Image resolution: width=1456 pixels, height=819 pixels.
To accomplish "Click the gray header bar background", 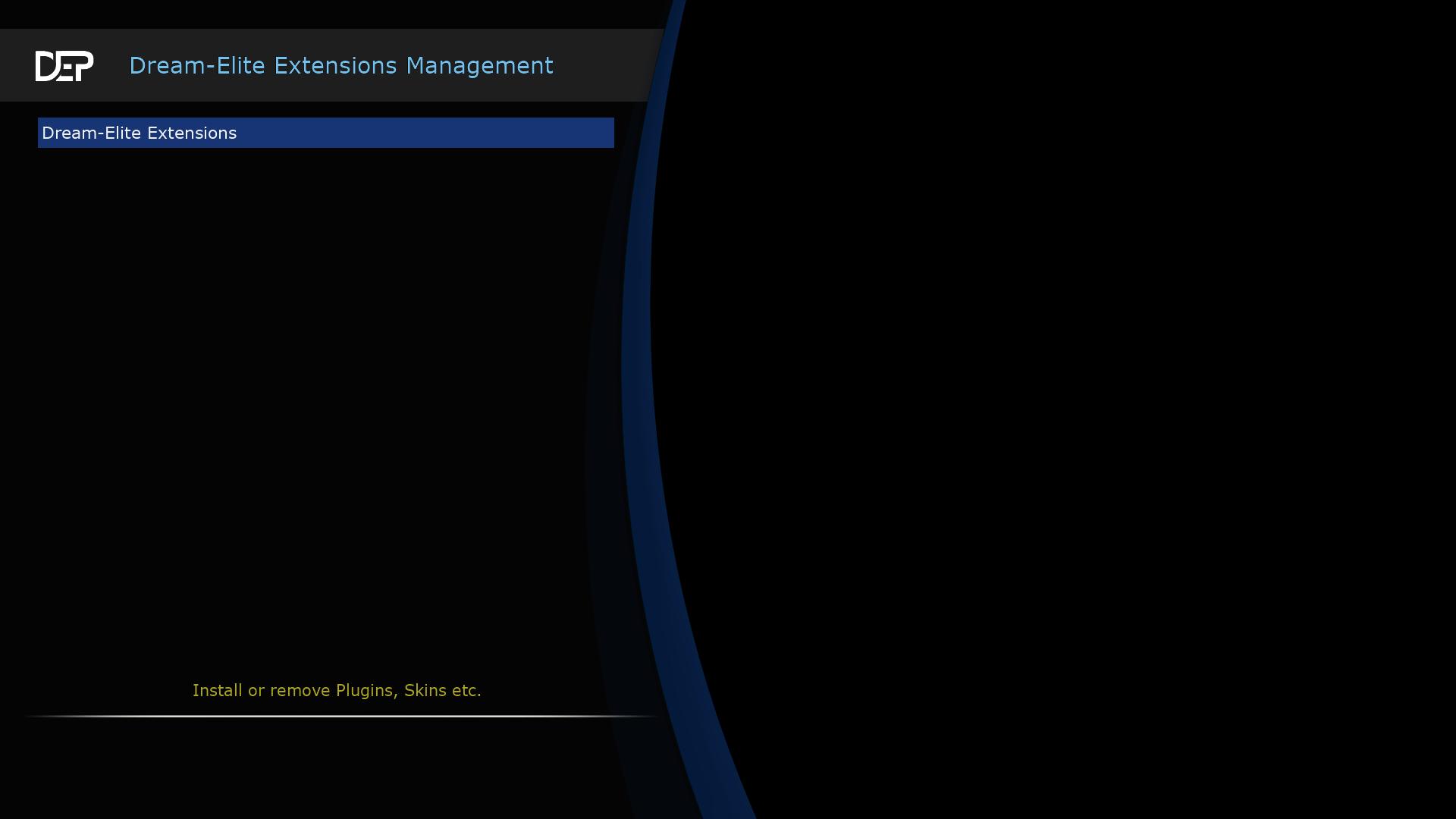I will [x=607, y=66].
